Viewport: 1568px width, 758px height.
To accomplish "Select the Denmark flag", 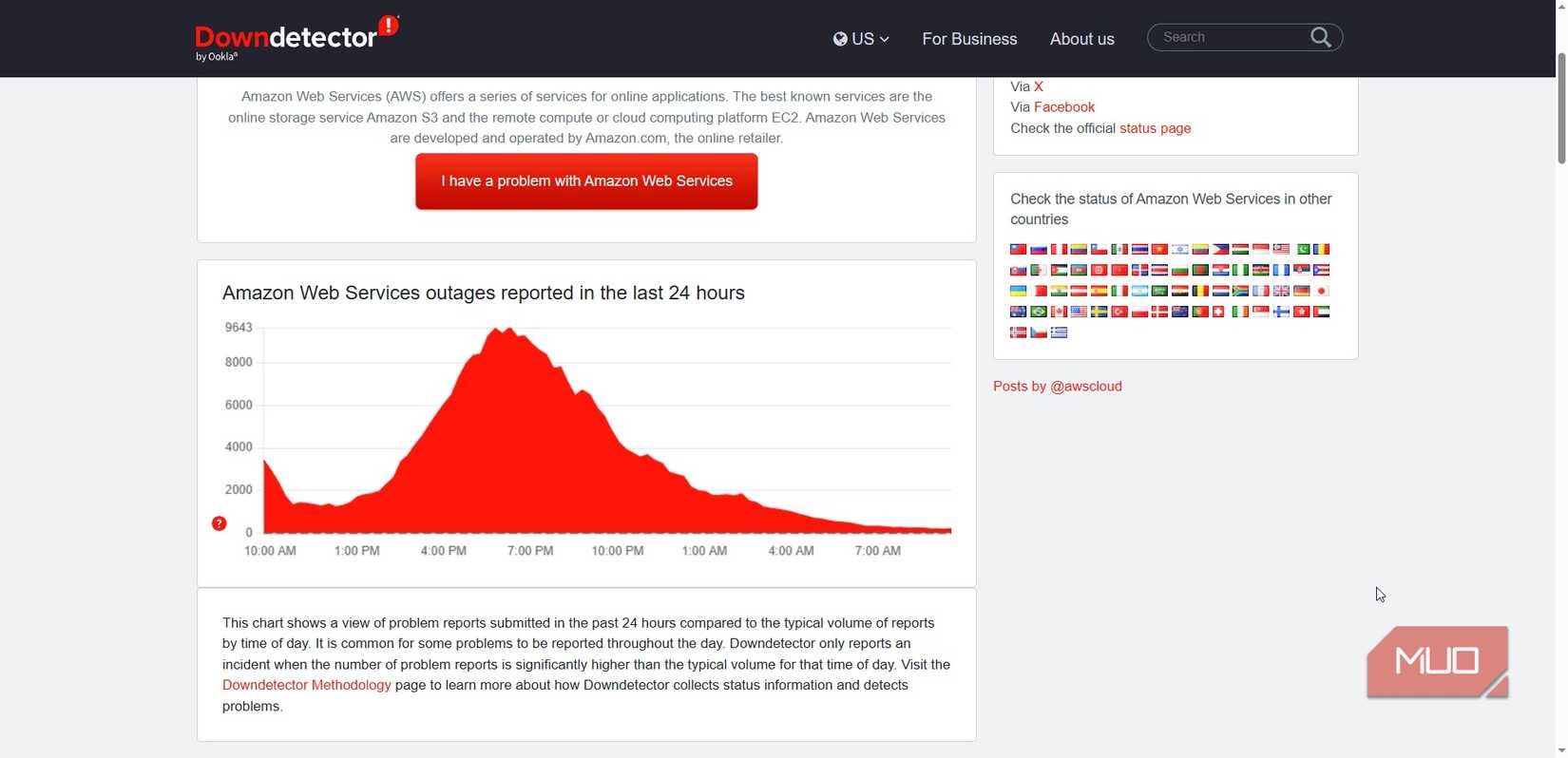I will [1160, 312].
